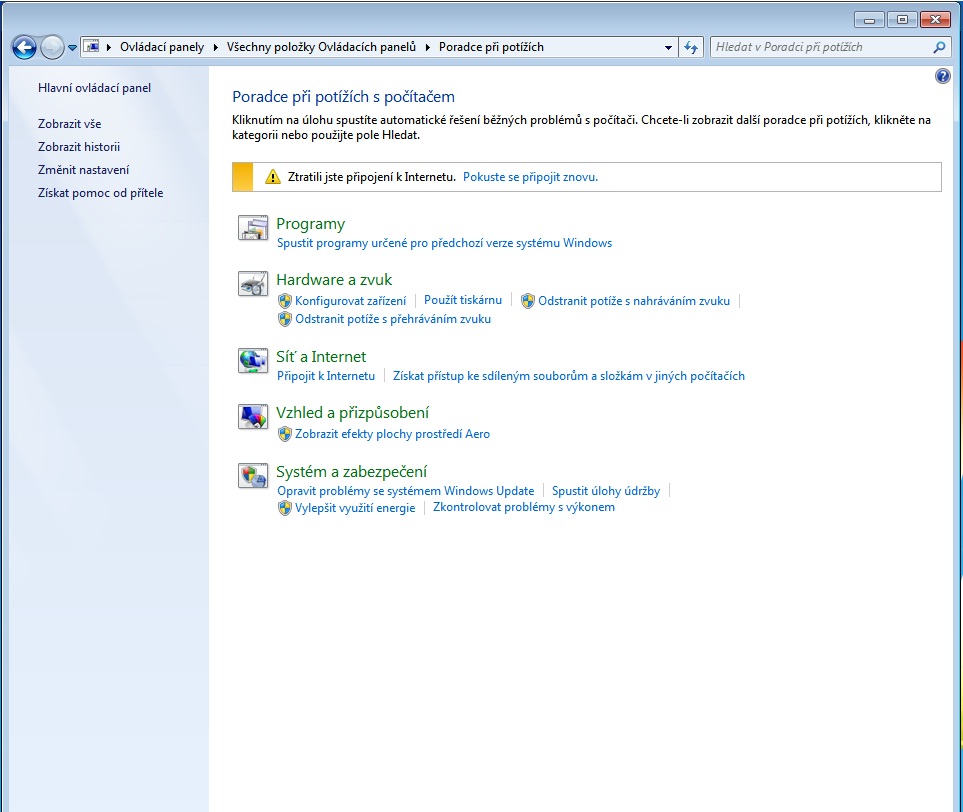963x812 pixels.
Task: Expand arrow after Ovládací panely breadcrumb
Action: point(216,47)
